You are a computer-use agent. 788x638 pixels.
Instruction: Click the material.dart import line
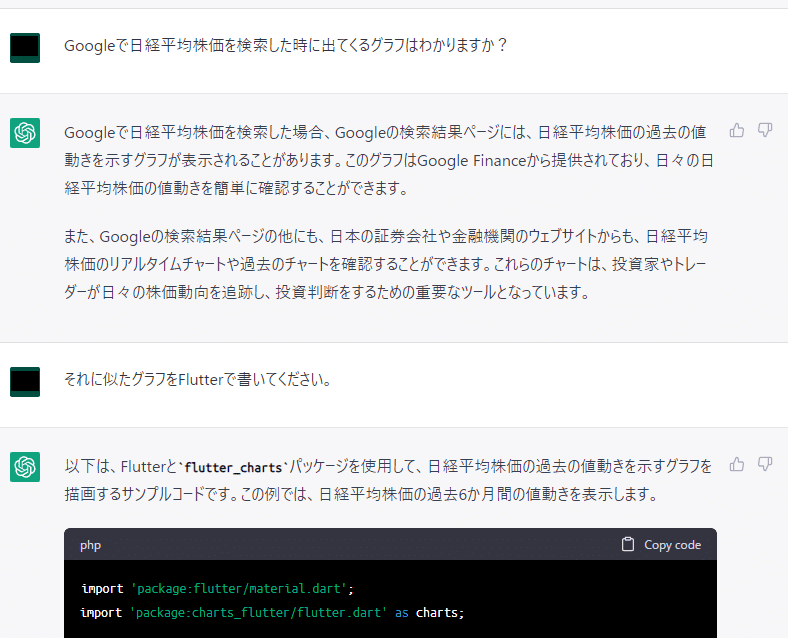(x=218, y=588)
